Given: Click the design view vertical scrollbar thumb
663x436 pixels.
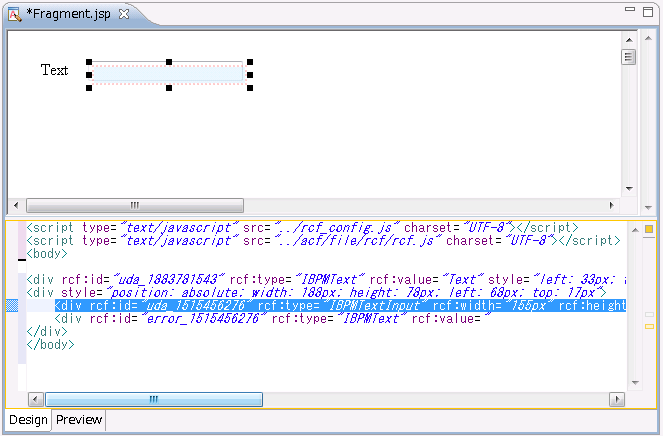Looking at the screenshot, I should coord(629,57).
